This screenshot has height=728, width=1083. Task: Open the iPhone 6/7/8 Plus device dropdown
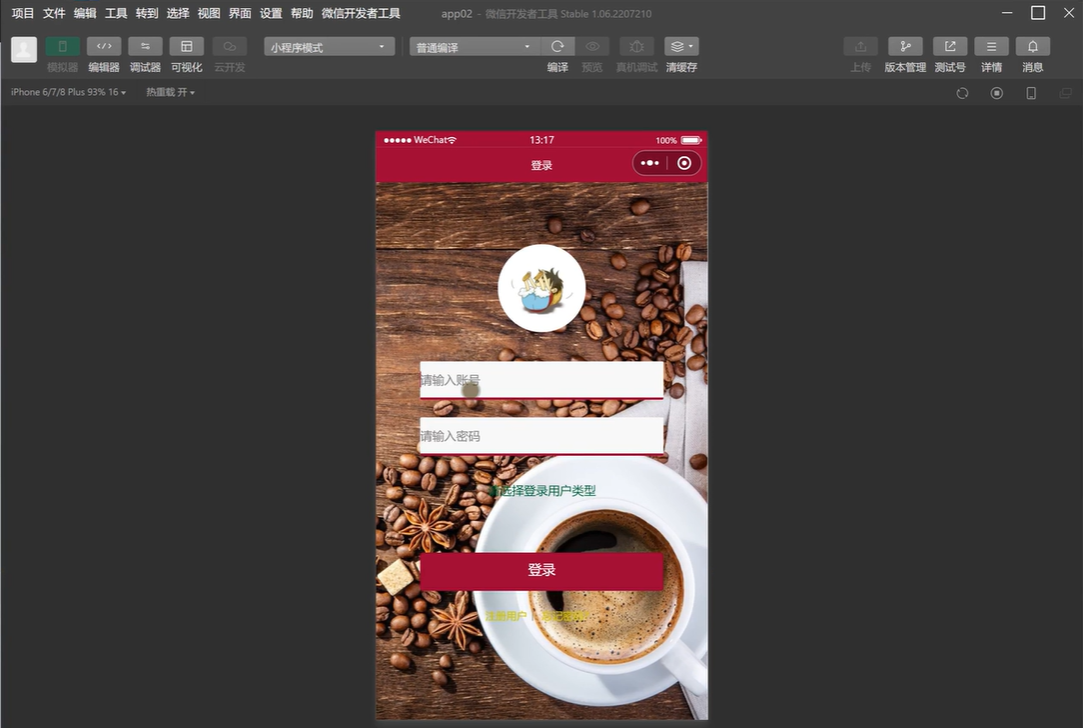point(68,92)
